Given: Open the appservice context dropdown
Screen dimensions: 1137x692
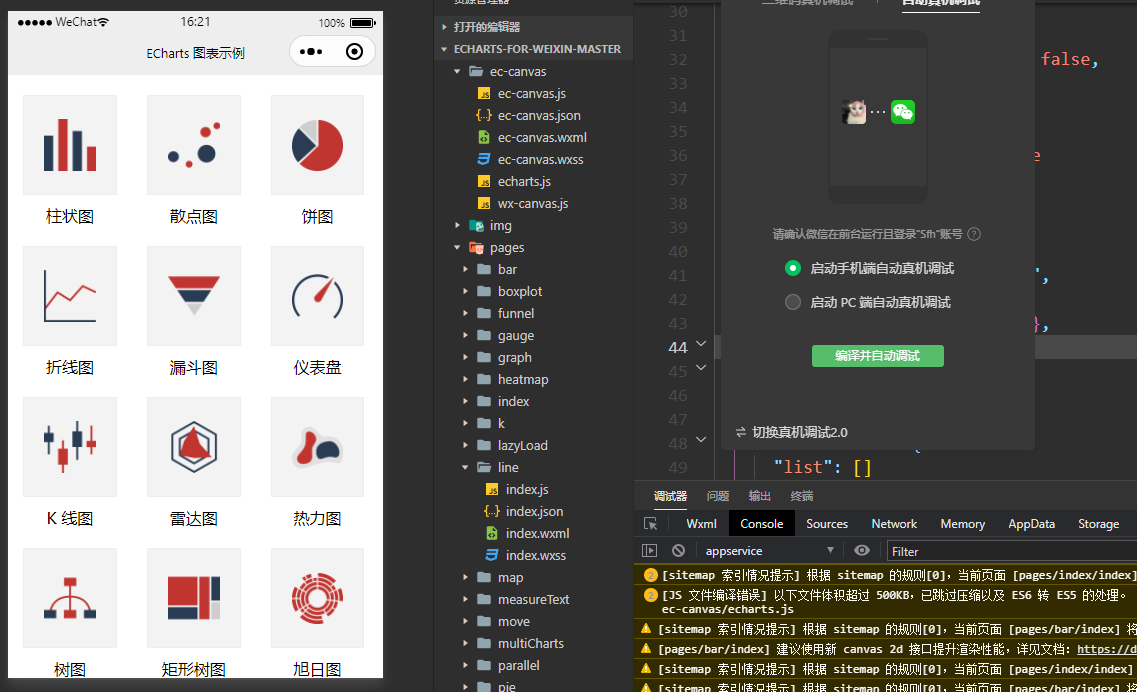Looking at the screenshot, I should point(769,551).
